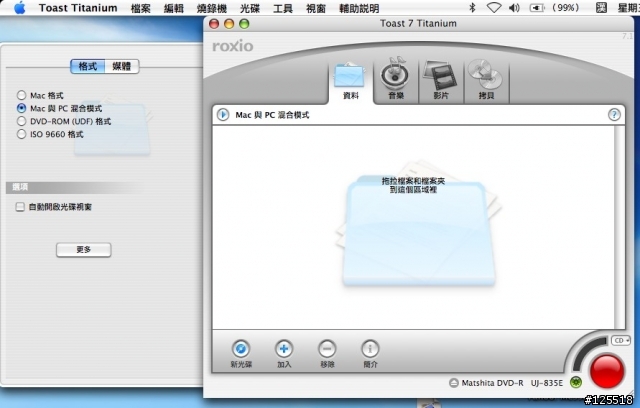Click the 更多 button
640x408 pixels.
click(84, 250)
